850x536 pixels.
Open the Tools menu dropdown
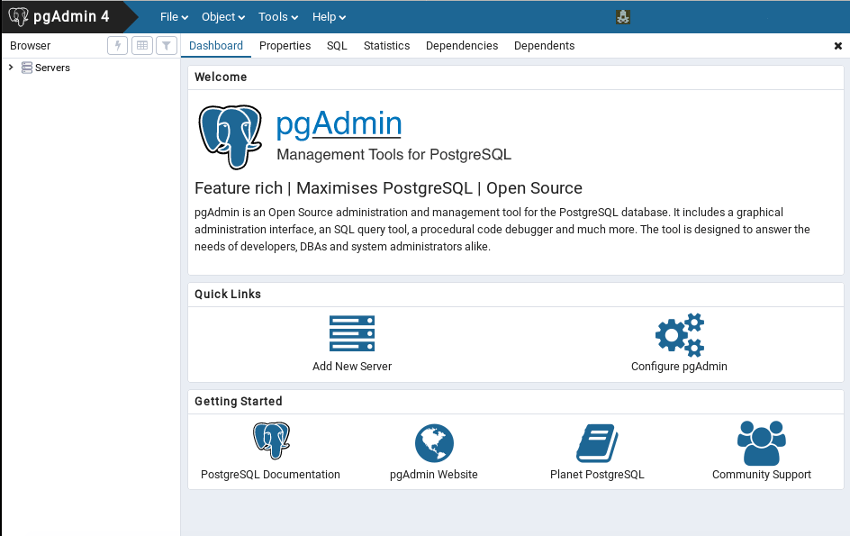coord(278,17)
